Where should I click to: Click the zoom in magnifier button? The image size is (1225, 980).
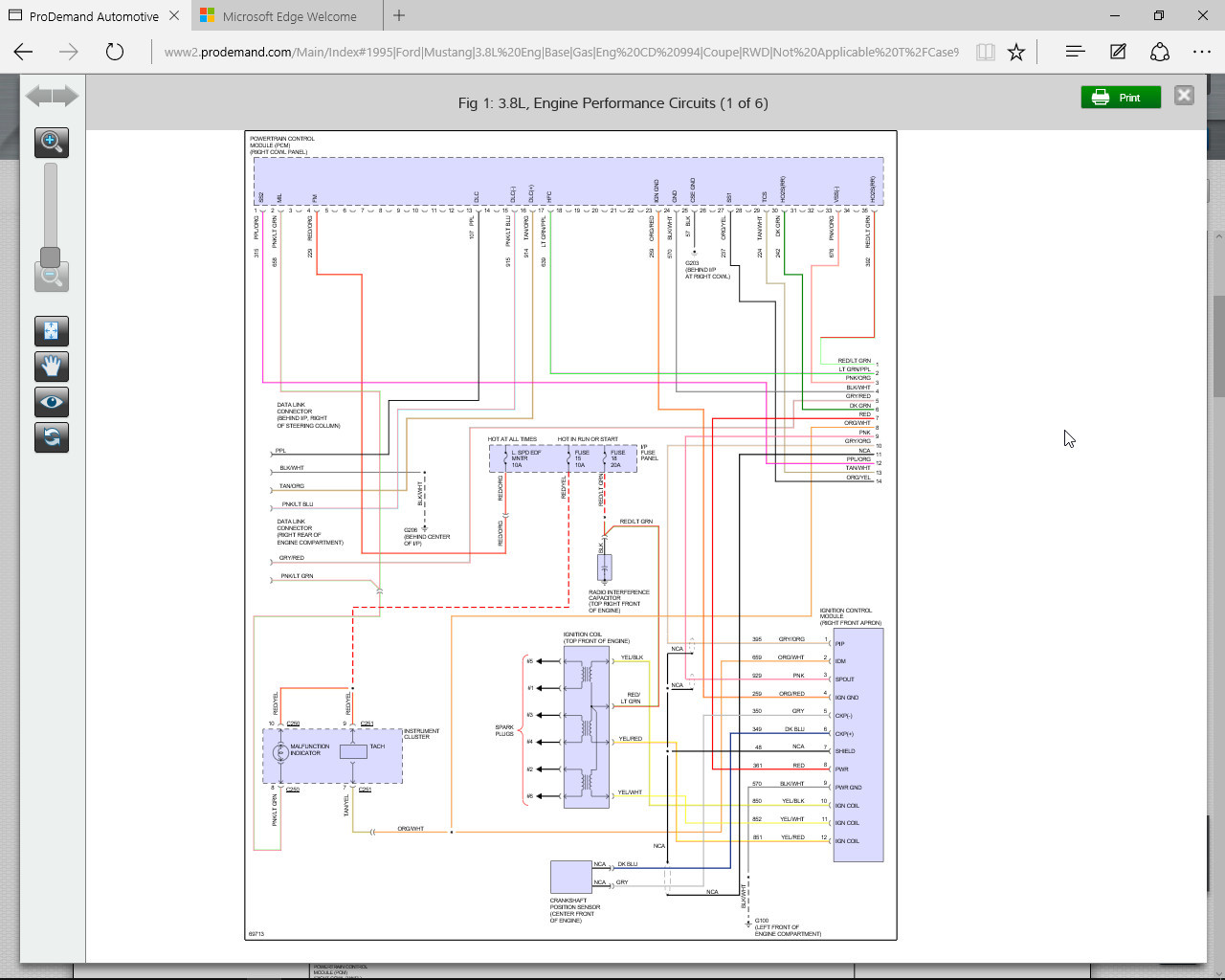(x=52, y=143)
